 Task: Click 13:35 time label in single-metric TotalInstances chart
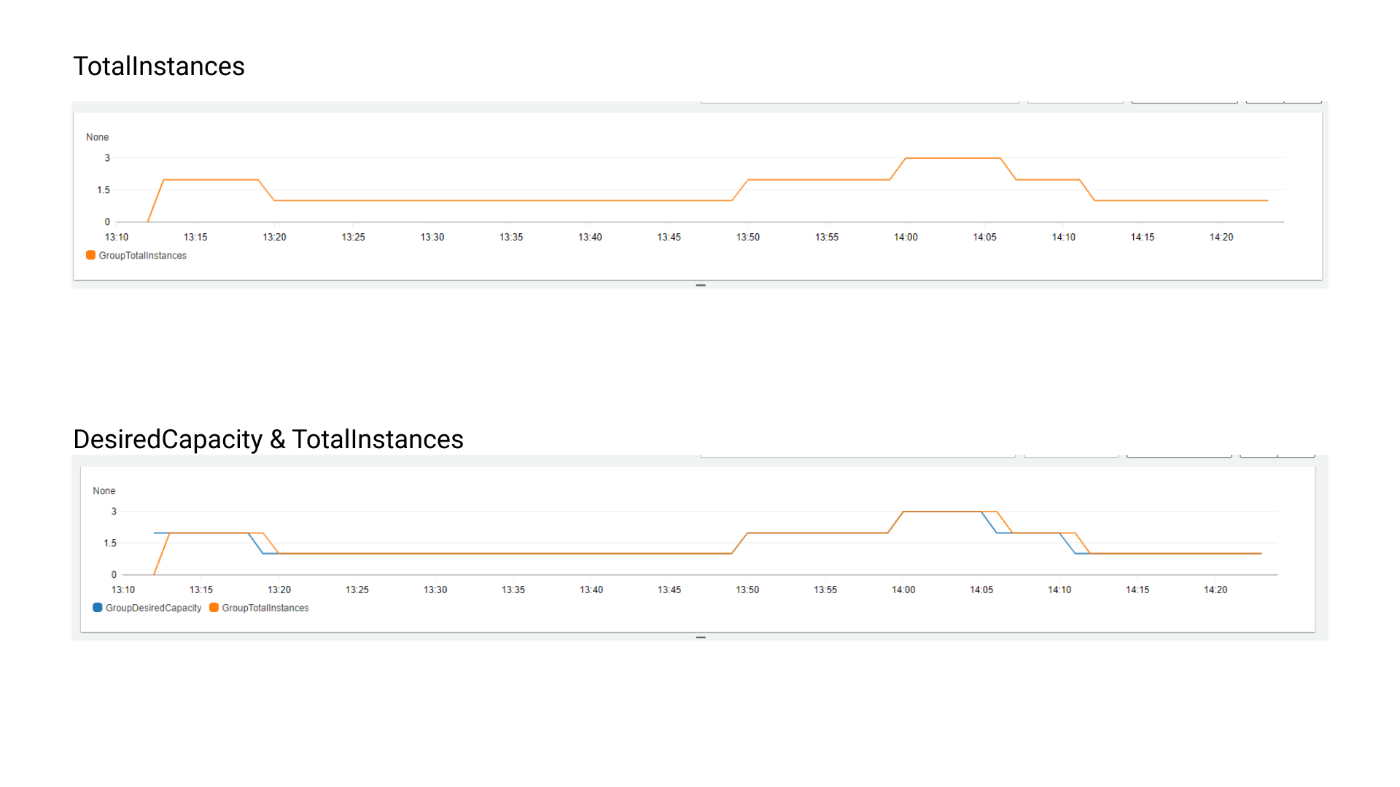tap(511, 237)
